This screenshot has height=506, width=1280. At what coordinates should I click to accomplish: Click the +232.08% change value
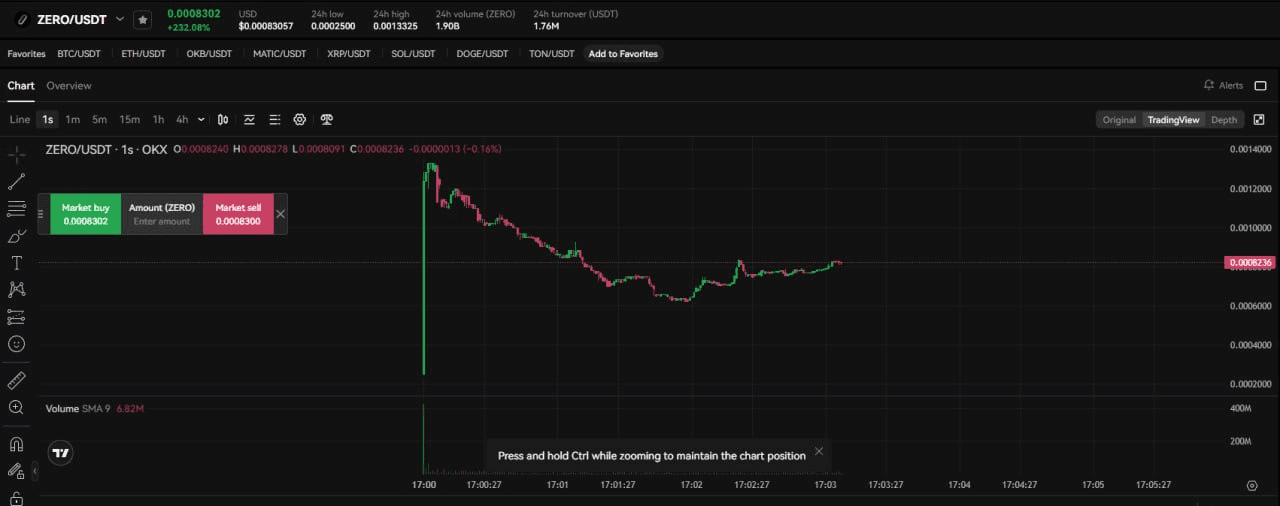tap(189, 27)
